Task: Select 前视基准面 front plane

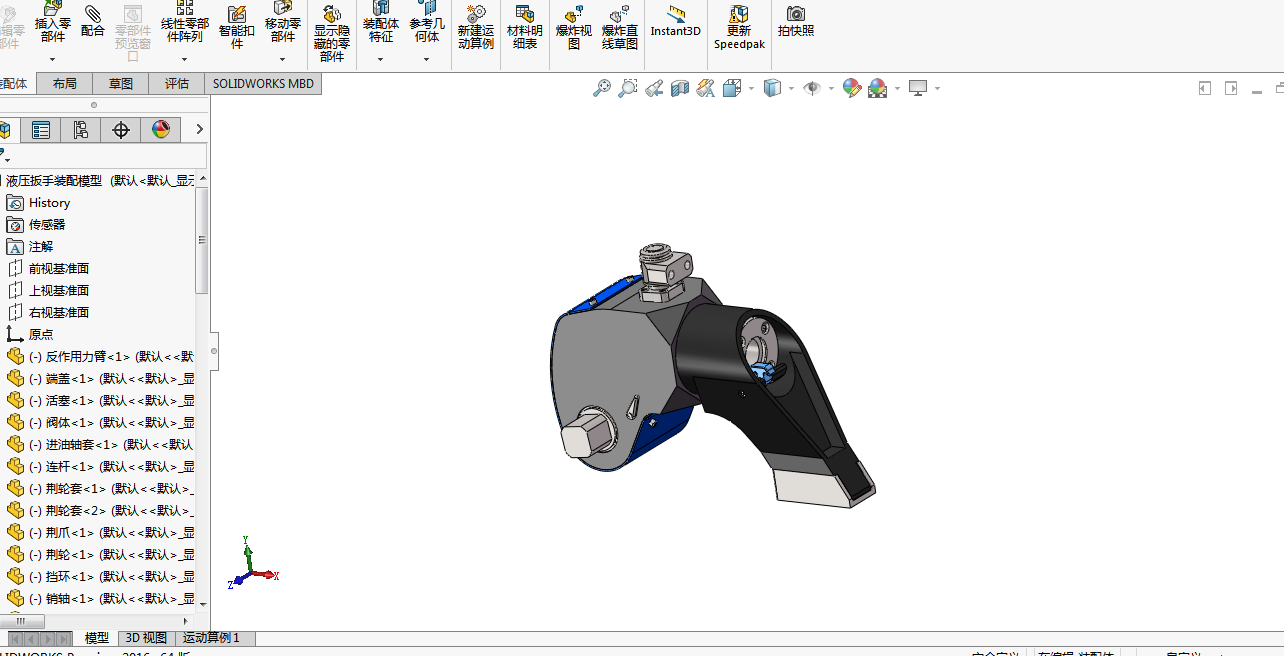Action: click(48, 268)
